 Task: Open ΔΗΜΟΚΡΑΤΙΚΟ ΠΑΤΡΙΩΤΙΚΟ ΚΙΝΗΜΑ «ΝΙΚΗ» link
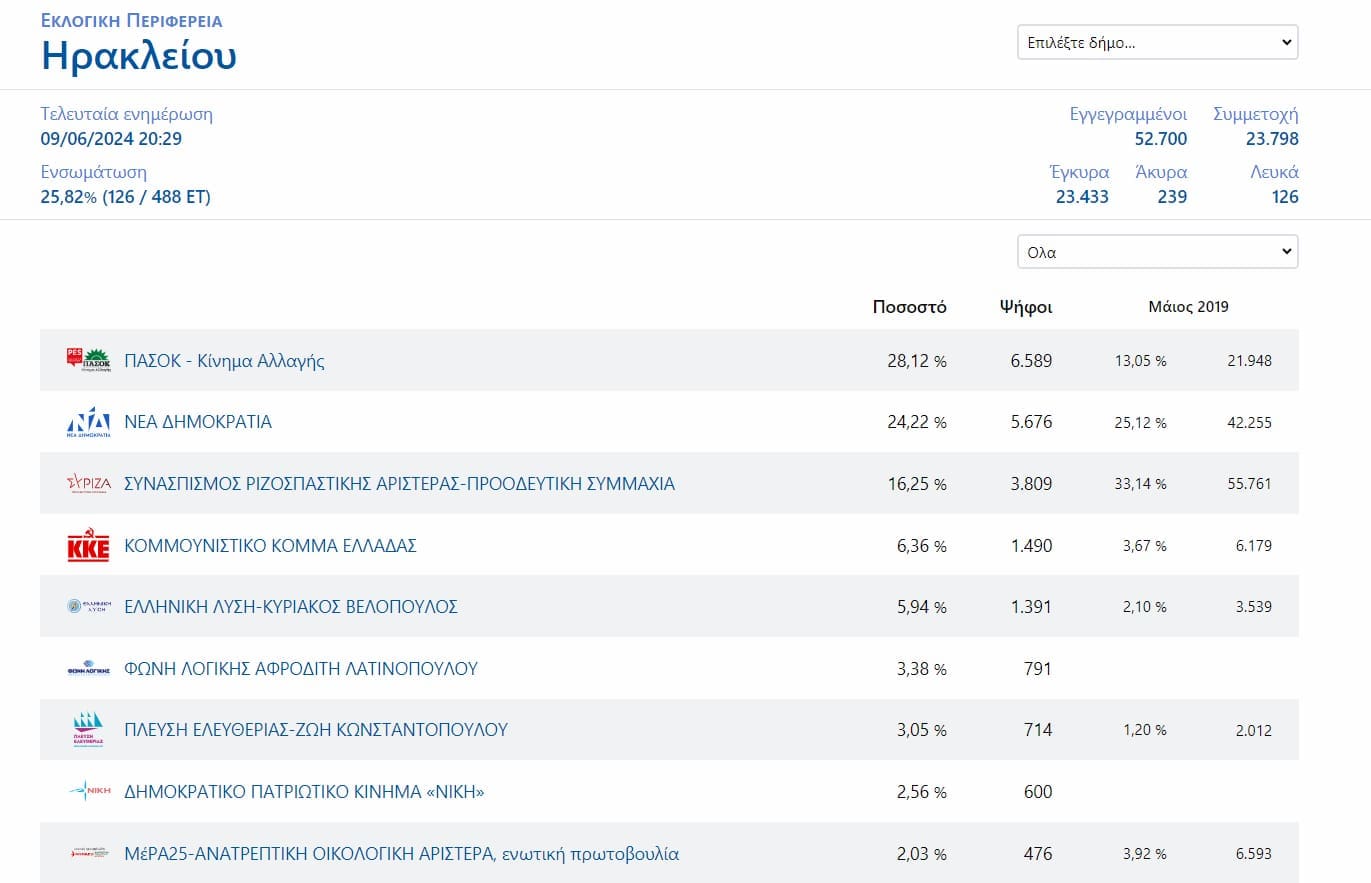304,792
